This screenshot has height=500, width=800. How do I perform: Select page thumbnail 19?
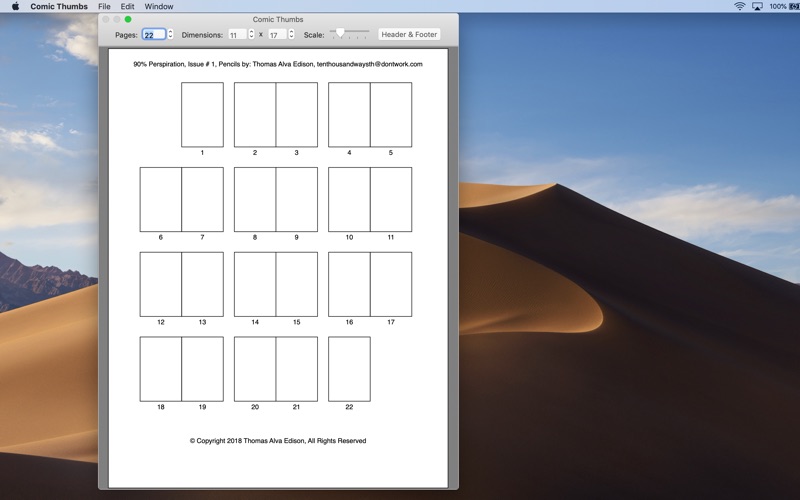[x=203, y=369]
